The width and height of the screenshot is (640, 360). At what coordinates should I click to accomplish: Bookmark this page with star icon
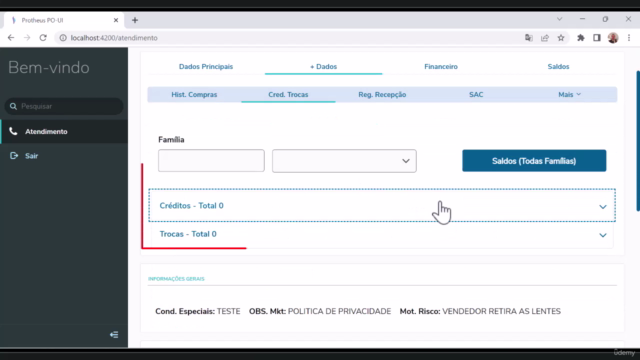pyautogui.click(x=561, y=38)
